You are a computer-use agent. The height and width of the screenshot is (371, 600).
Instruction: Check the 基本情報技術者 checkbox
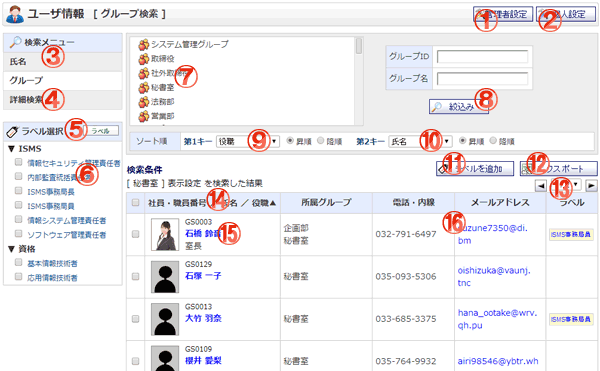18,262
